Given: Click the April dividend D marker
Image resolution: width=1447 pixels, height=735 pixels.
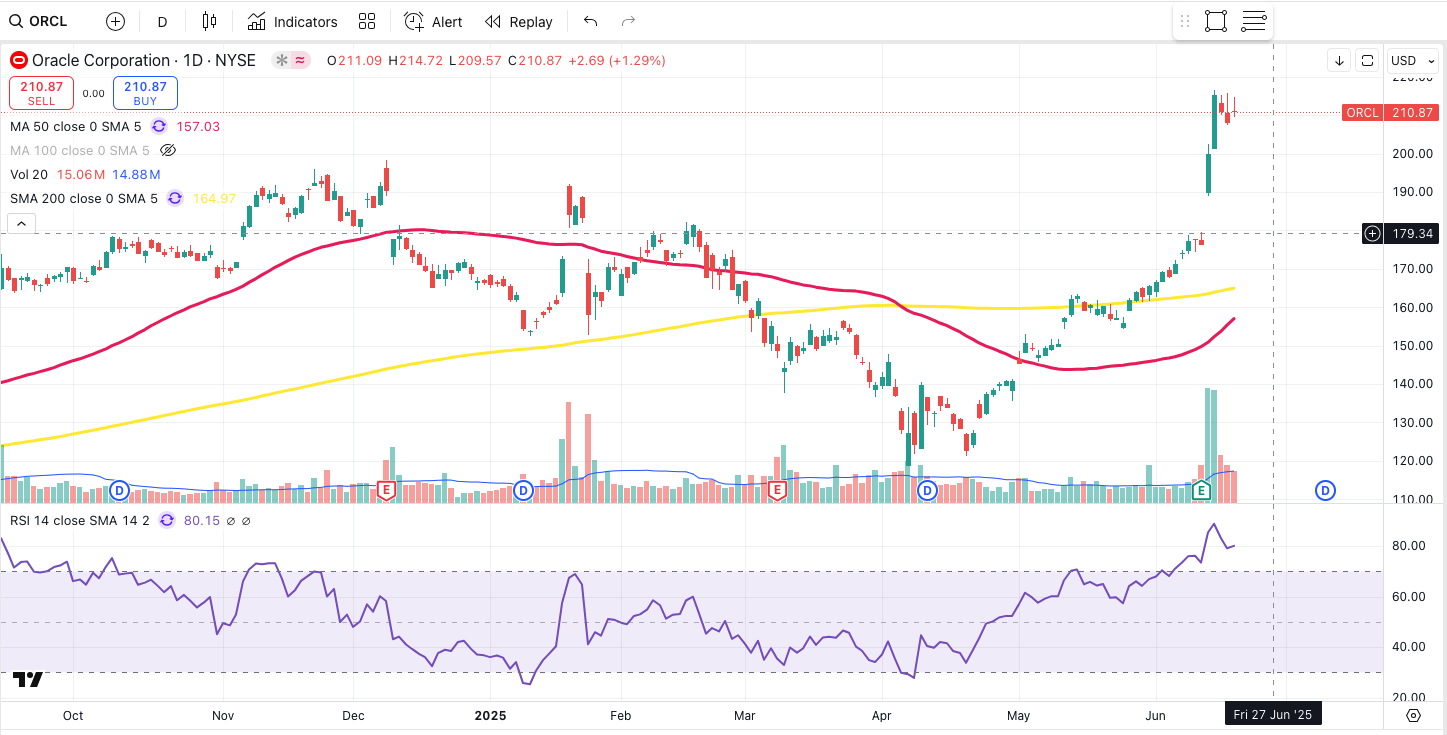Looking at the screenshot, I should click(x=927, y=490).
